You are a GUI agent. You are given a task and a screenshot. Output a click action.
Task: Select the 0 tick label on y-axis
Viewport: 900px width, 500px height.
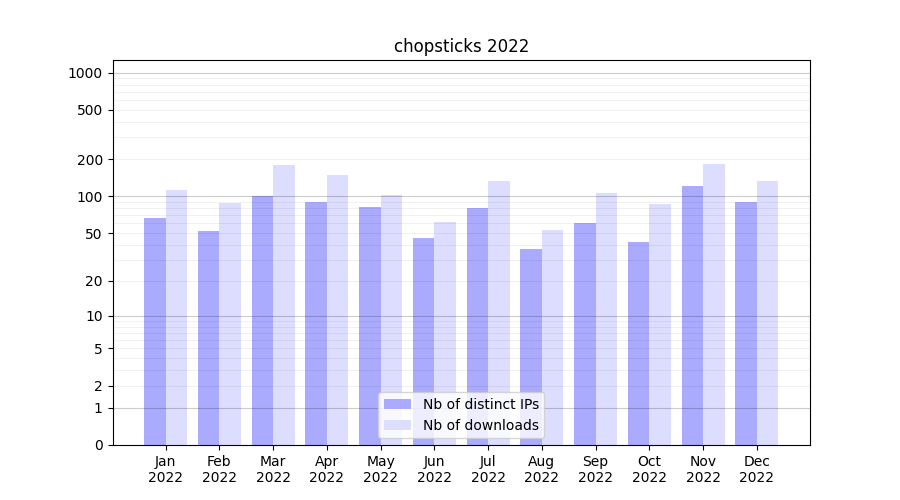[98, 445]
